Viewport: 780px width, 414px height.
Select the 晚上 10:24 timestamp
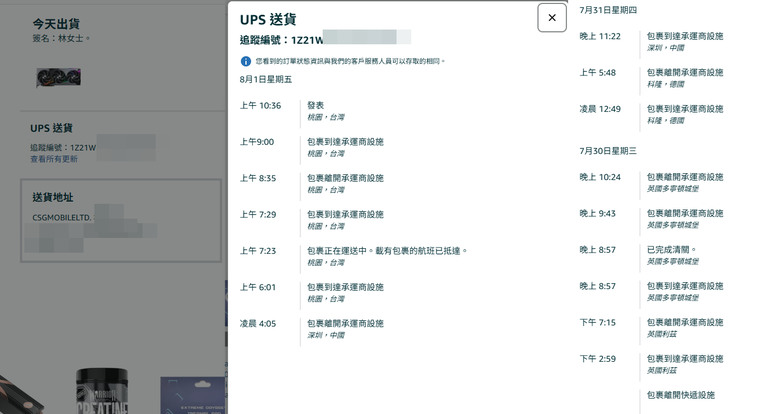(x=600, y=177)
